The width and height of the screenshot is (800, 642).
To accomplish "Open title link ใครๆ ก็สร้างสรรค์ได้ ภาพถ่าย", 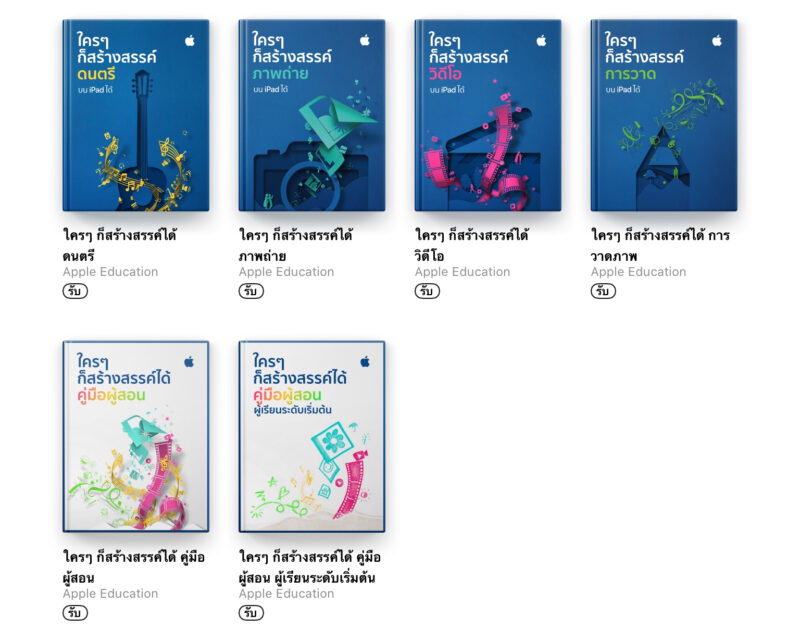I will (295, 245).
